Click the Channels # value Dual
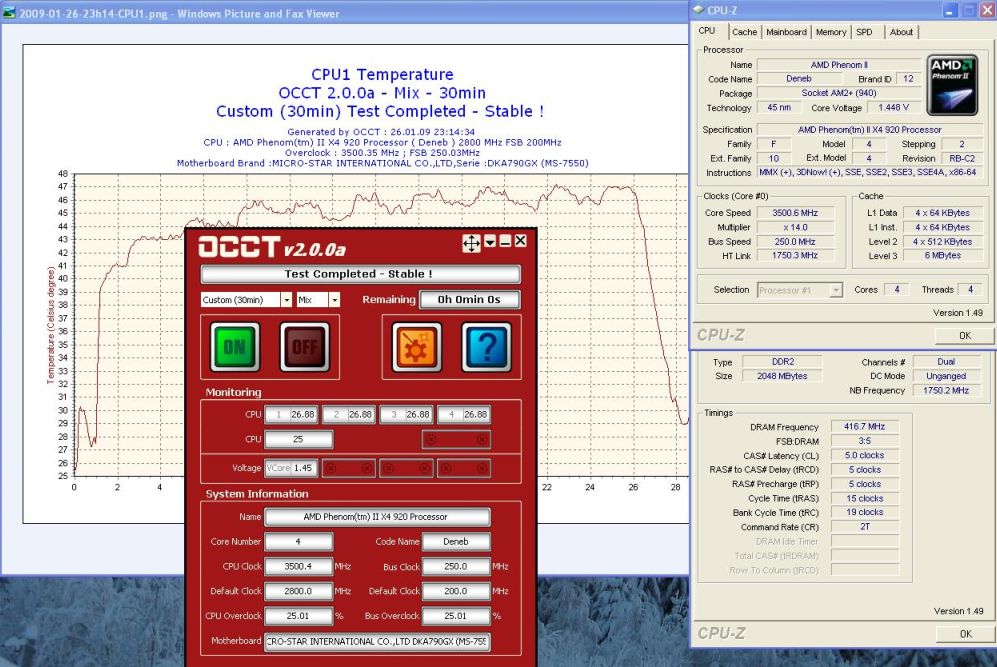Viewport: 997px width, 667px height. point(946,362)
